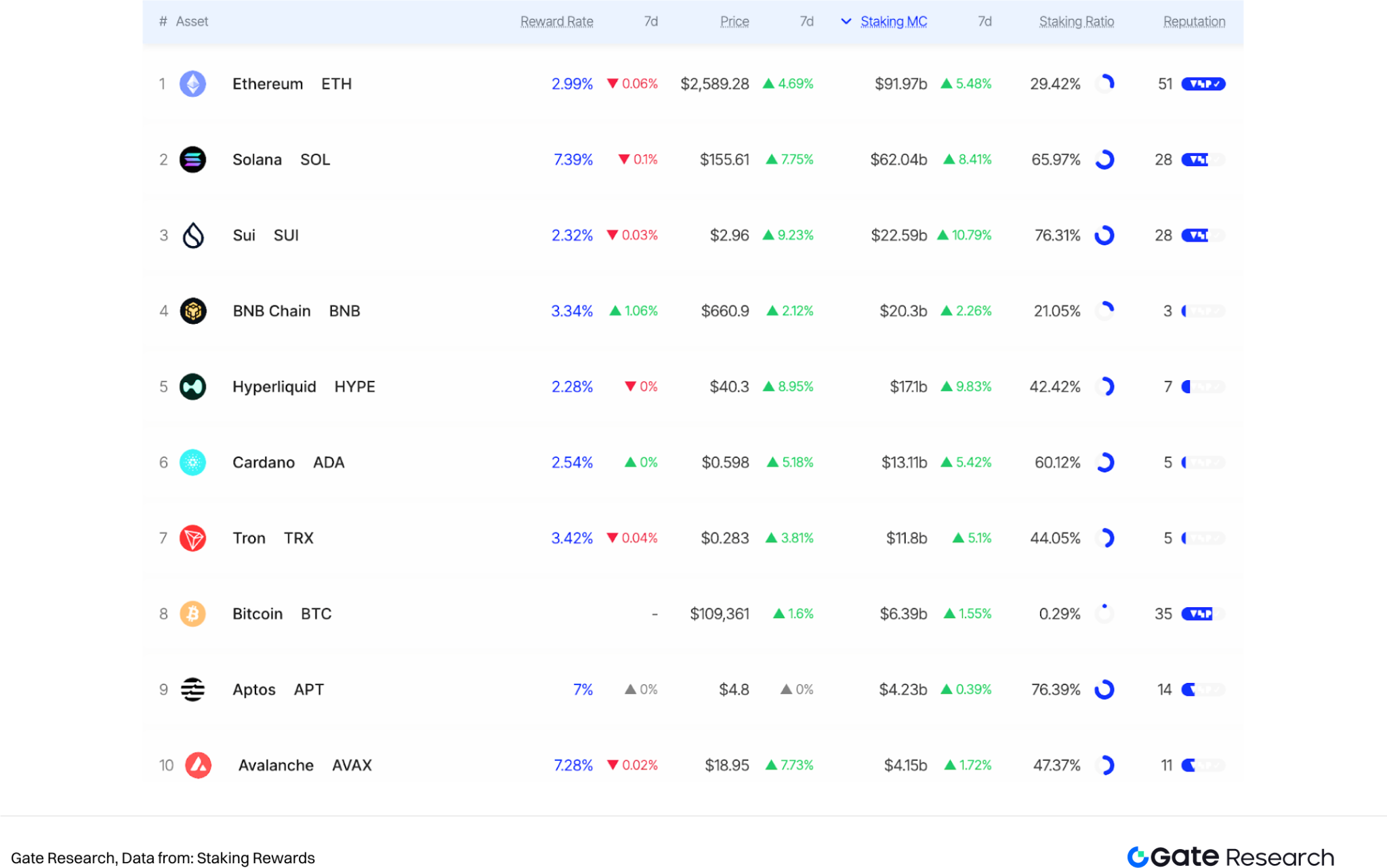The image size is (1387, 868).
Task: Click the Hyperliquid logo icon
Action: 192,387
